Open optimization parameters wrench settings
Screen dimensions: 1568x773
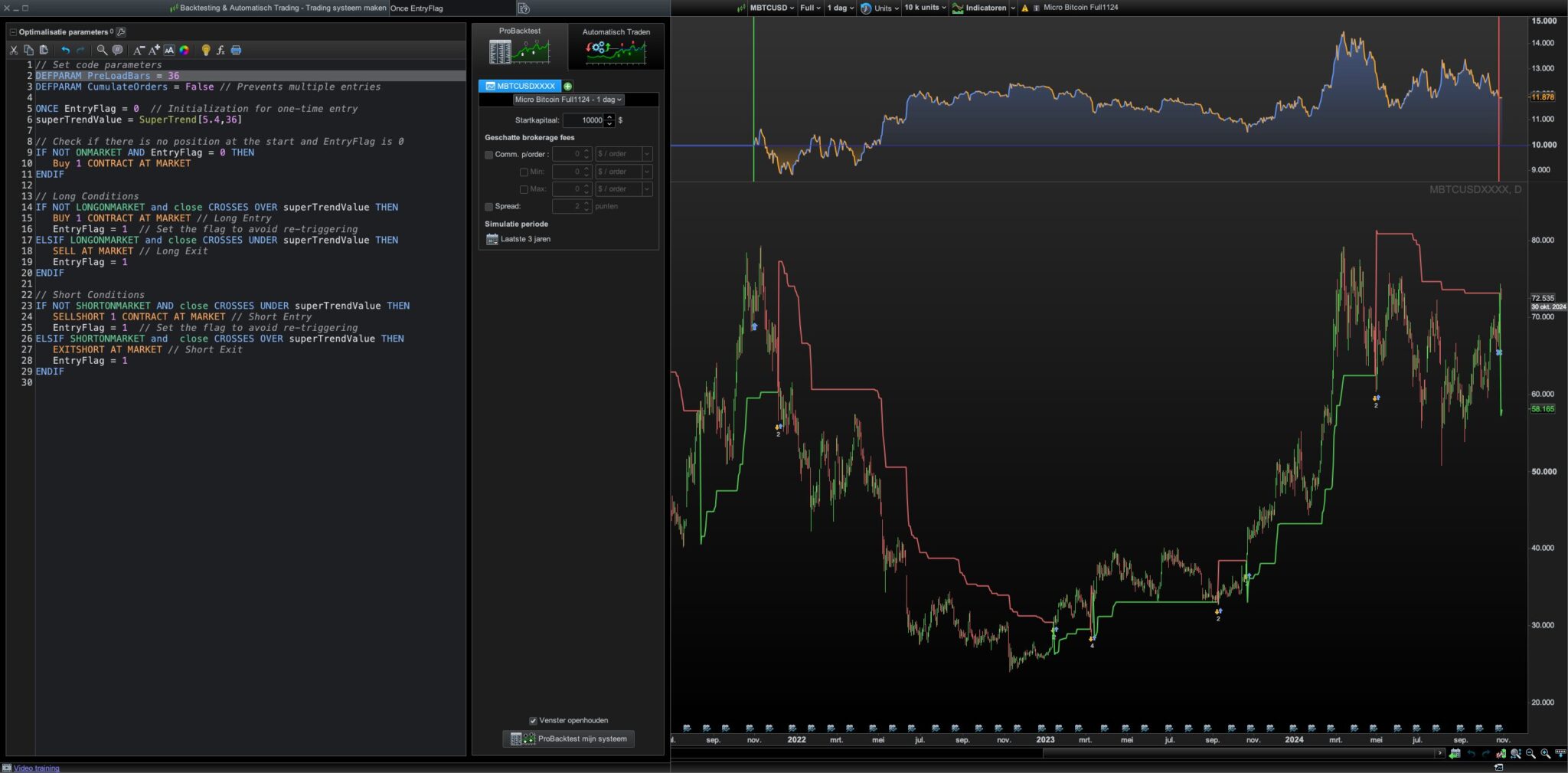pos(121,31)
